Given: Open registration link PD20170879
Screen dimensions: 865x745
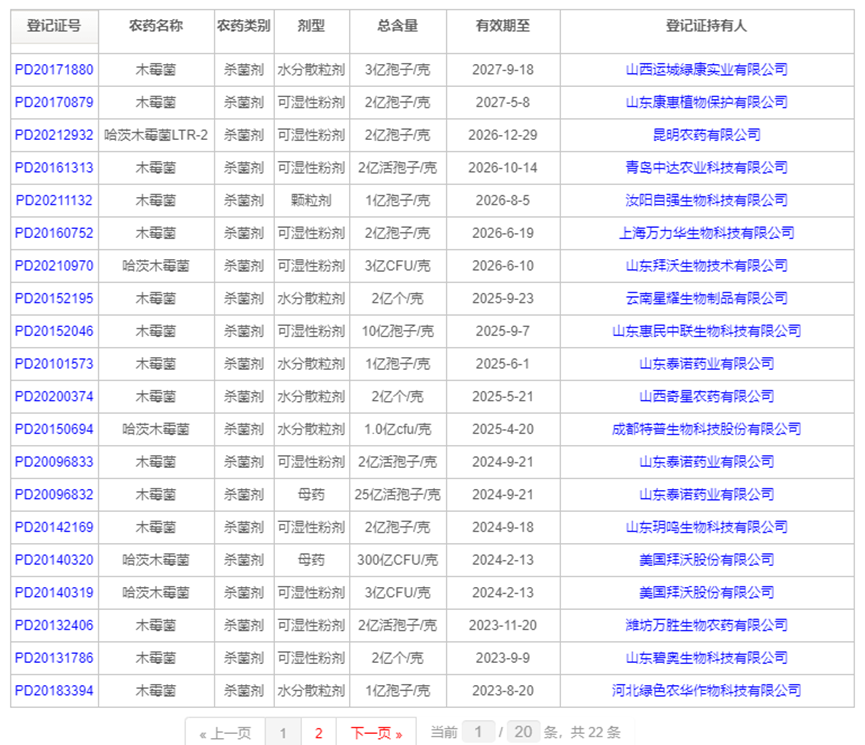Looking at the screenshot, I should tap(54, 102).
